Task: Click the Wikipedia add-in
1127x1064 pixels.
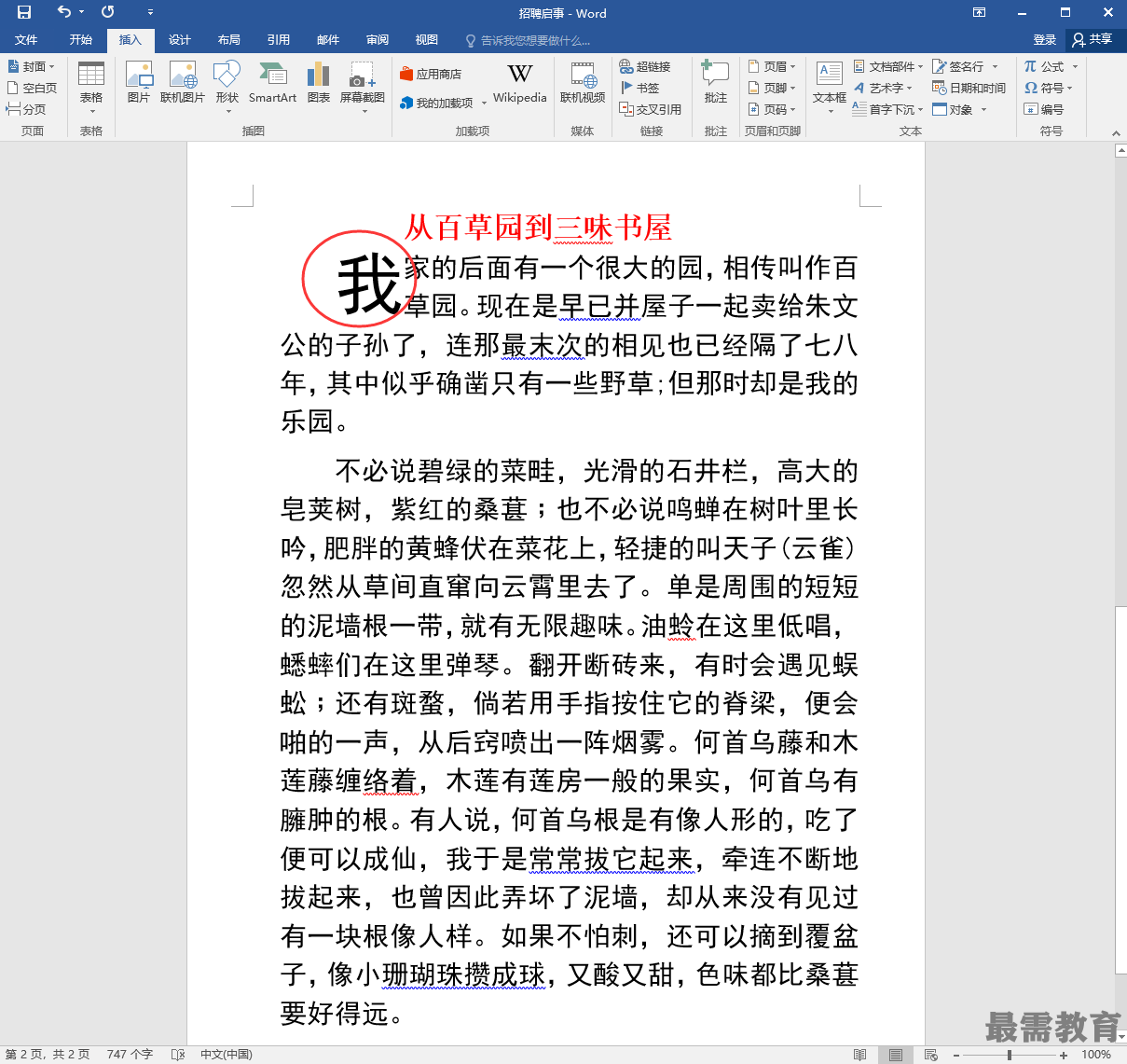Action: click(x=520, y=83)
